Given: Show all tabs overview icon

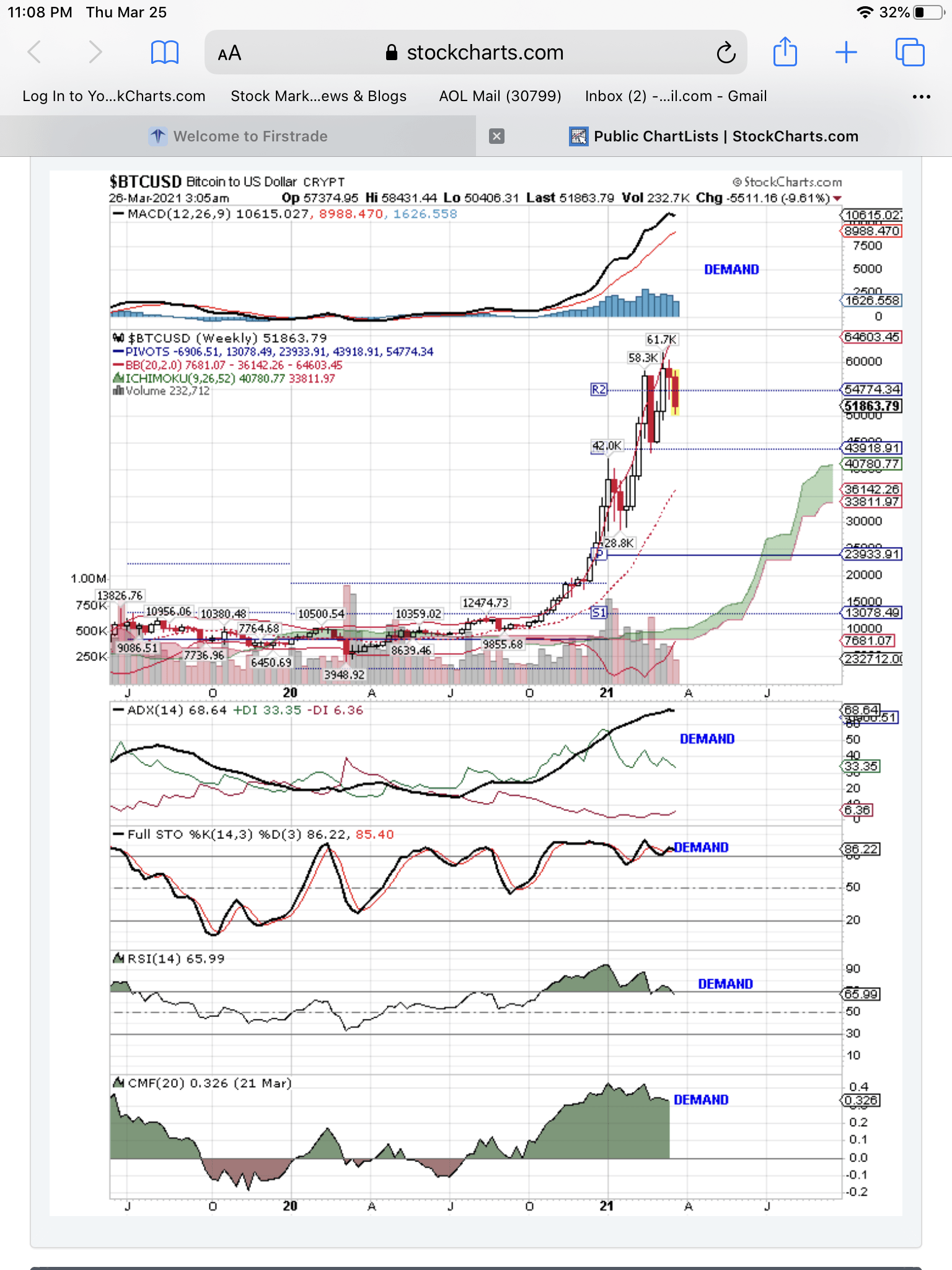Looking at the screenshot, I should coord(910,52).
